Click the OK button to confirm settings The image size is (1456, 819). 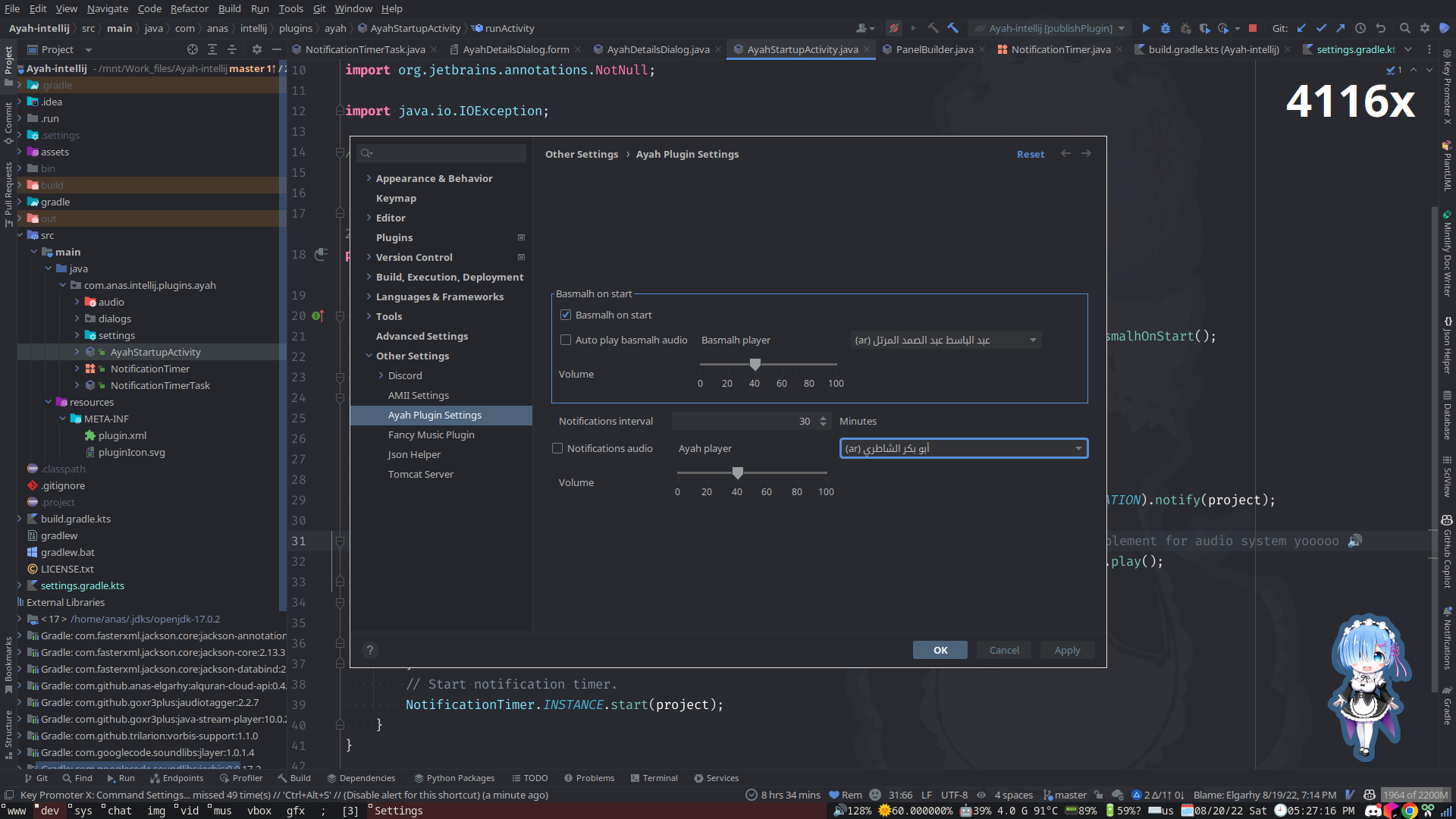pyautogui.click(x=940, y=650)
